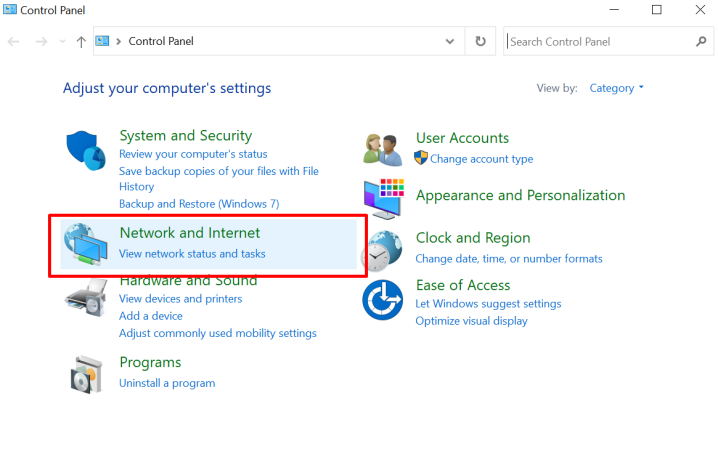The image size is (718, 470).
Task: Click the Hardware and Sound printer icon
Action: [x=86, y=297]
